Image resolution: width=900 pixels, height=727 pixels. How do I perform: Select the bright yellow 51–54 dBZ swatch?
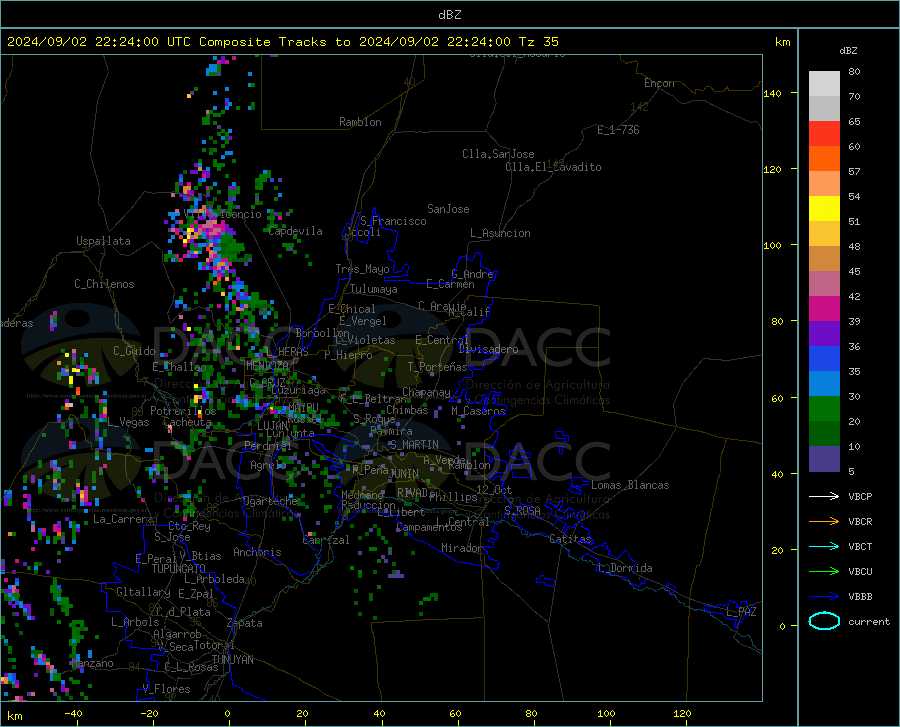pos(824,209)
